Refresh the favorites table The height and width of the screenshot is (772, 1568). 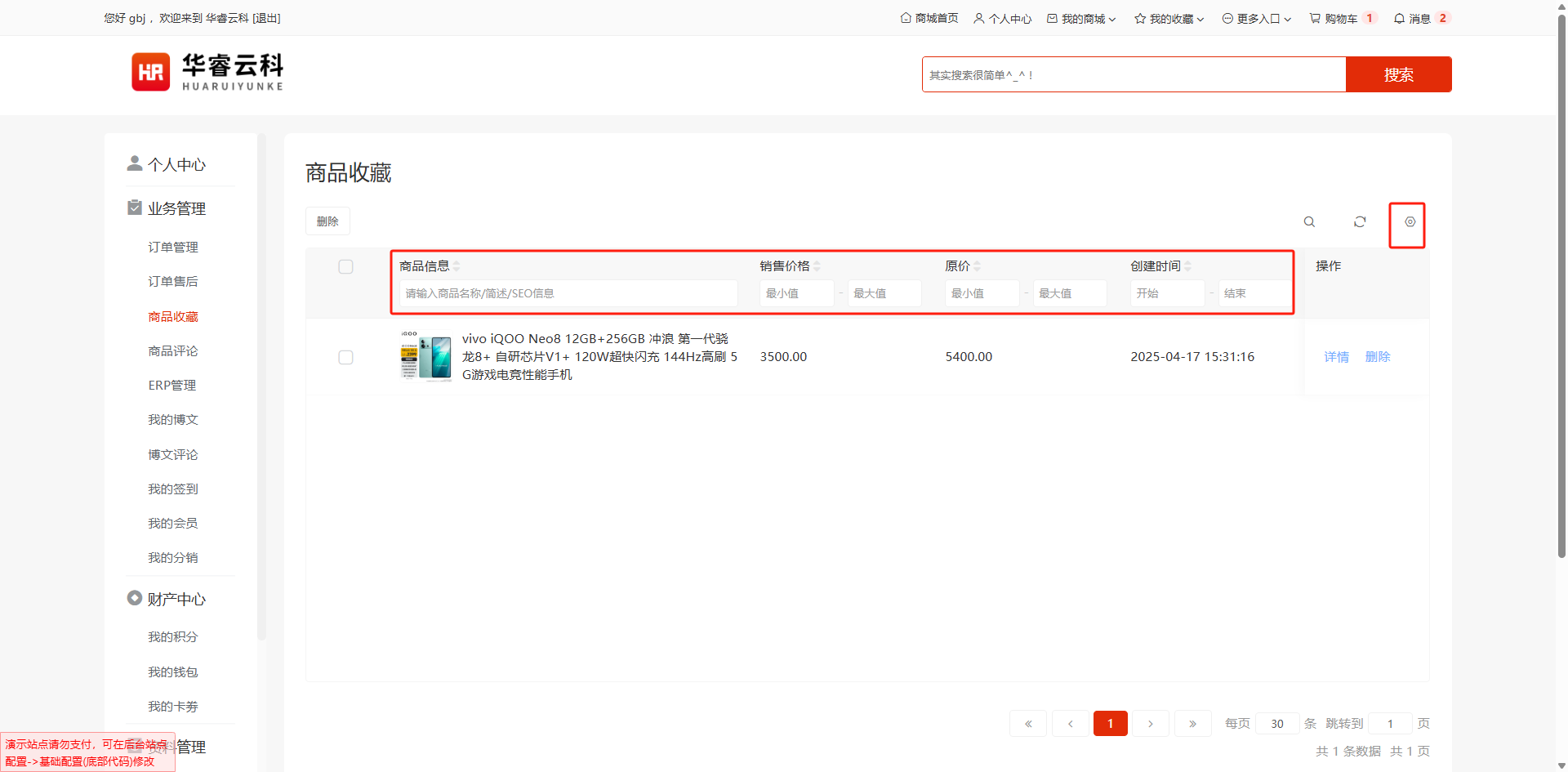pos(1360,222)
